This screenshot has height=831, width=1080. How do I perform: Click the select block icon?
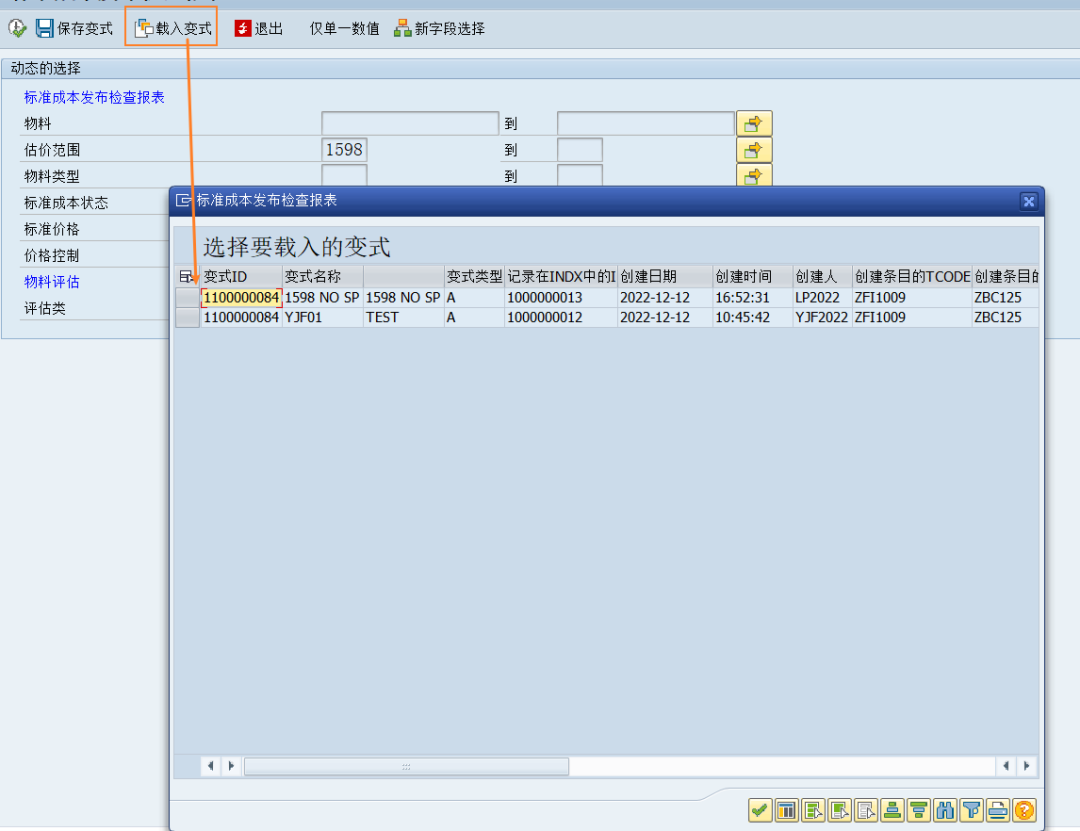coord(839,810)
